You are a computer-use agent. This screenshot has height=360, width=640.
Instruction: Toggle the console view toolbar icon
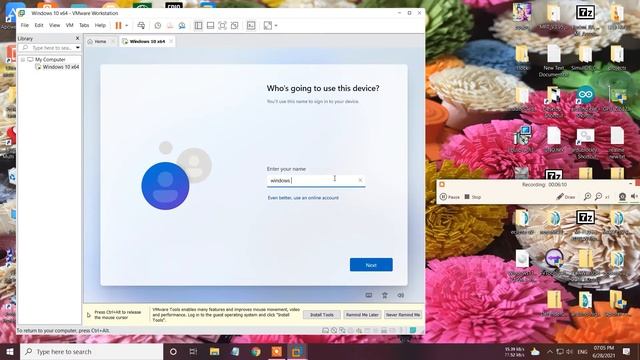(251, 25)
